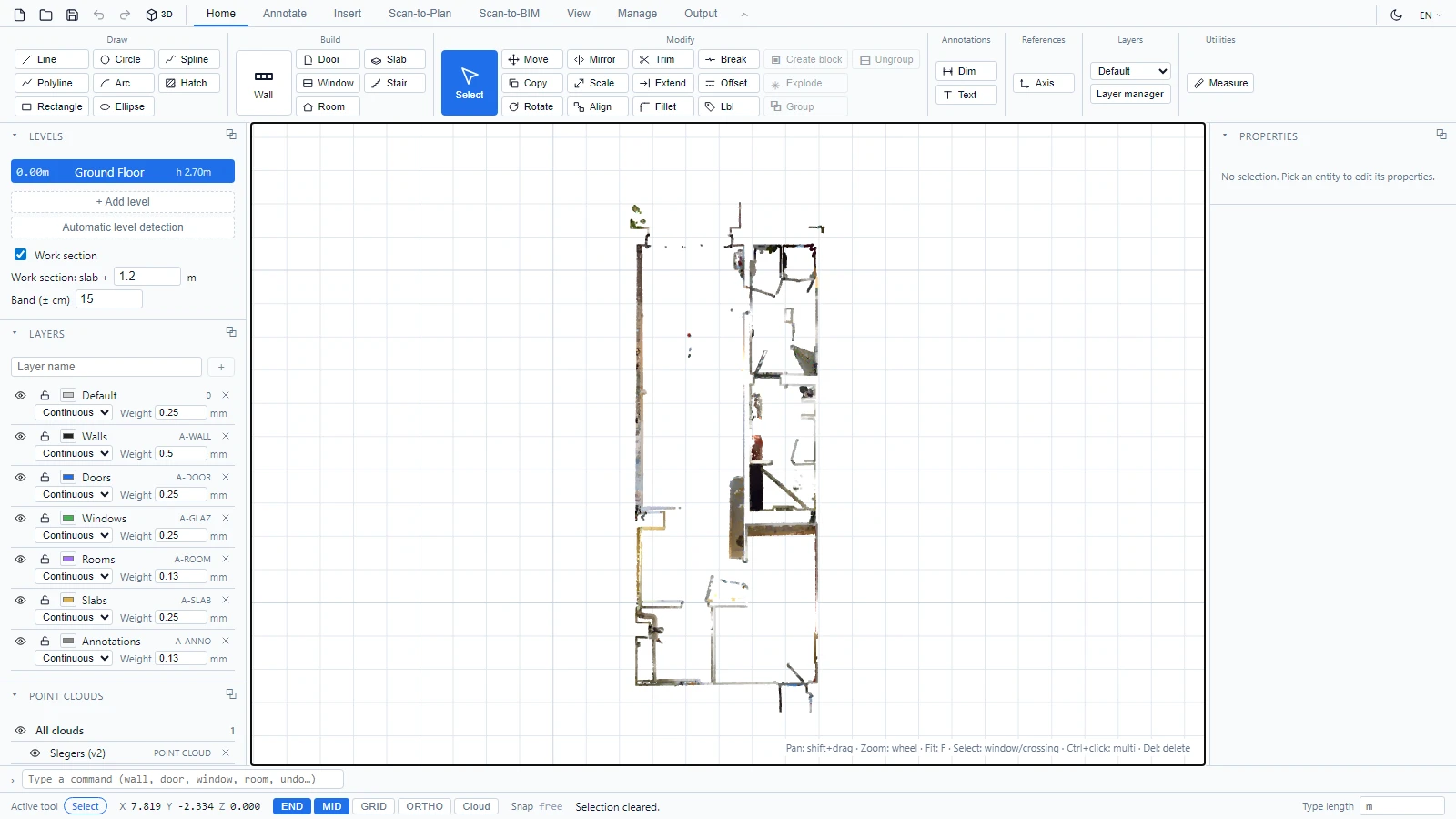Hide the Walls layer
Screen dimensions: 1456x819
tap(20, 437)
